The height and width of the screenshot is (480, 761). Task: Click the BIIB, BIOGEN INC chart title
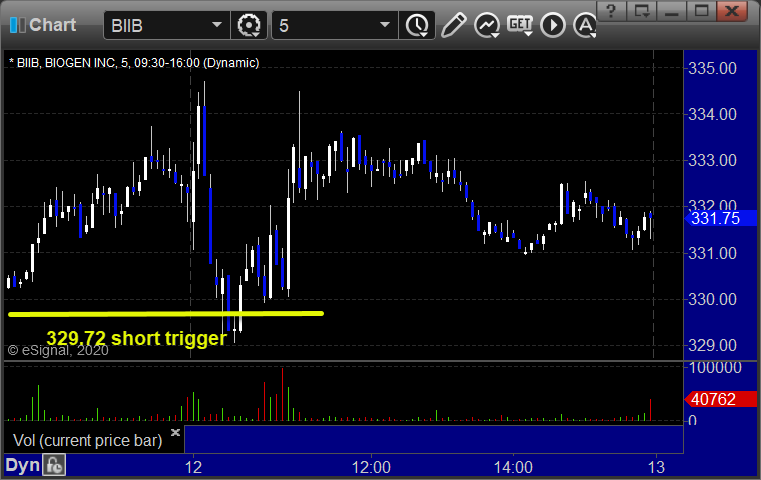pos(134,63)
